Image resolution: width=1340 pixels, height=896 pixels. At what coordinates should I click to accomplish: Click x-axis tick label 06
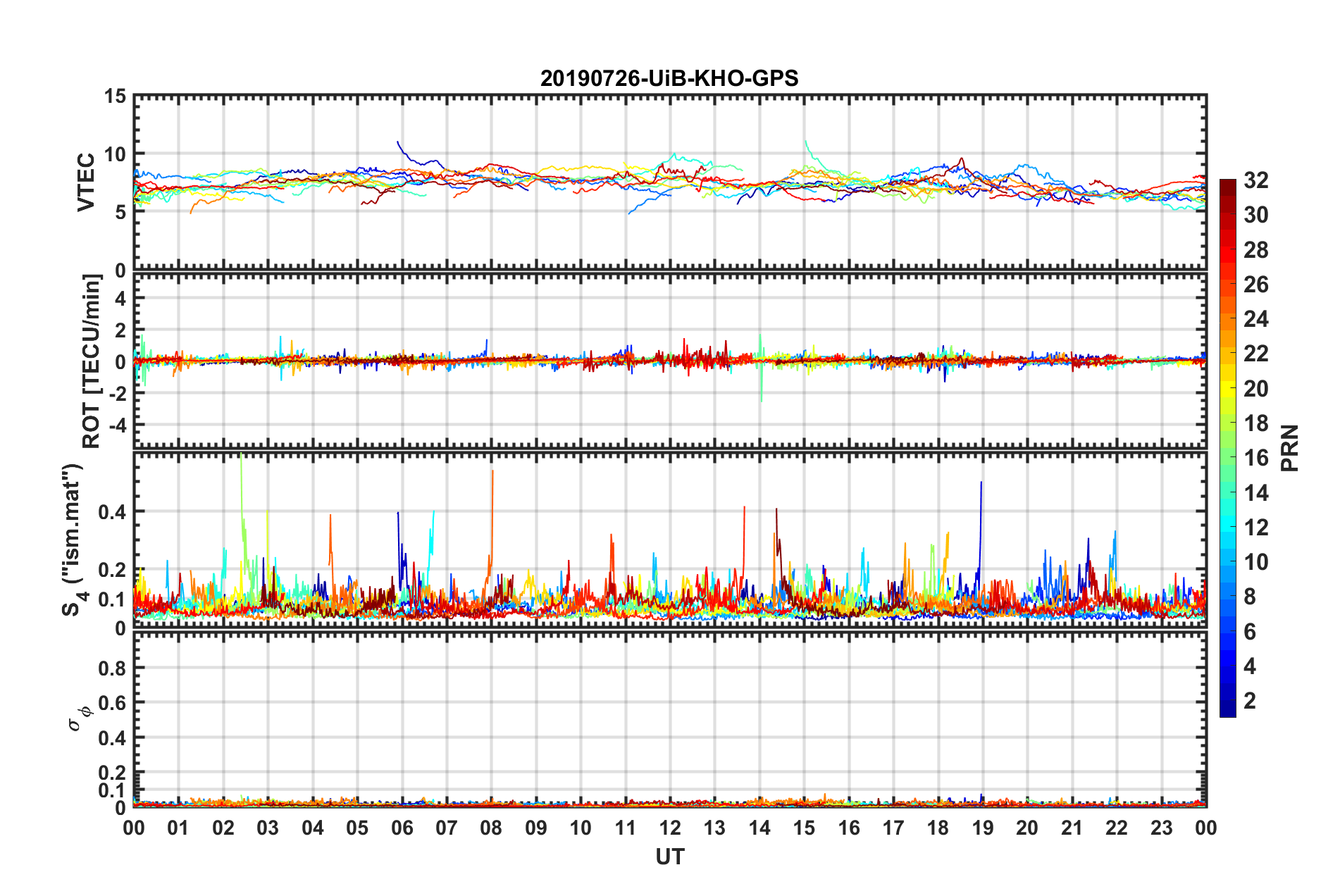tap(402, 828)
